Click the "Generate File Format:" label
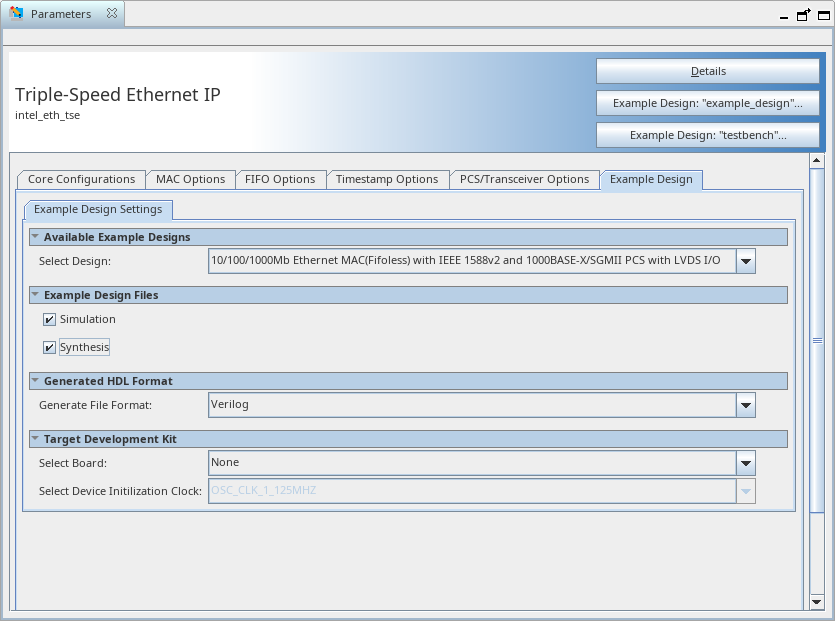 coord(95,405)
